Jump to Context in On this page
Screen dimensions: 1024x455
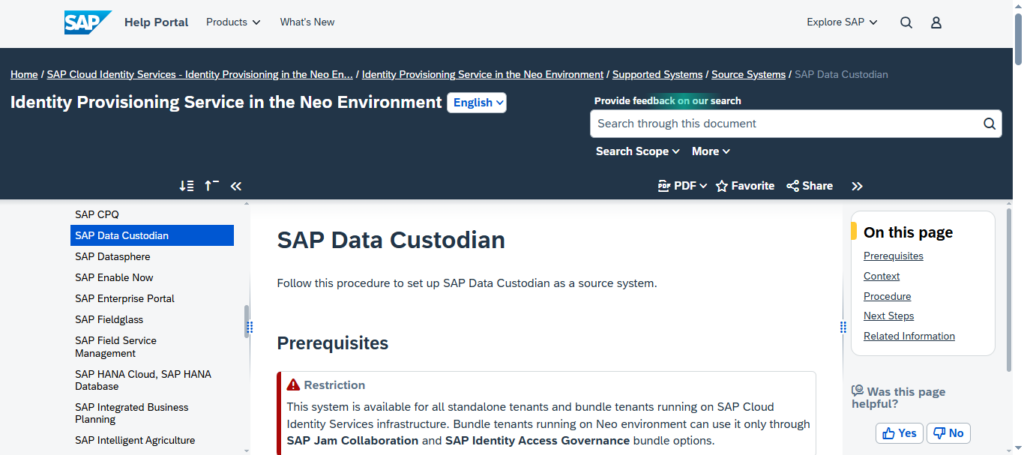[x=881, y=276]
